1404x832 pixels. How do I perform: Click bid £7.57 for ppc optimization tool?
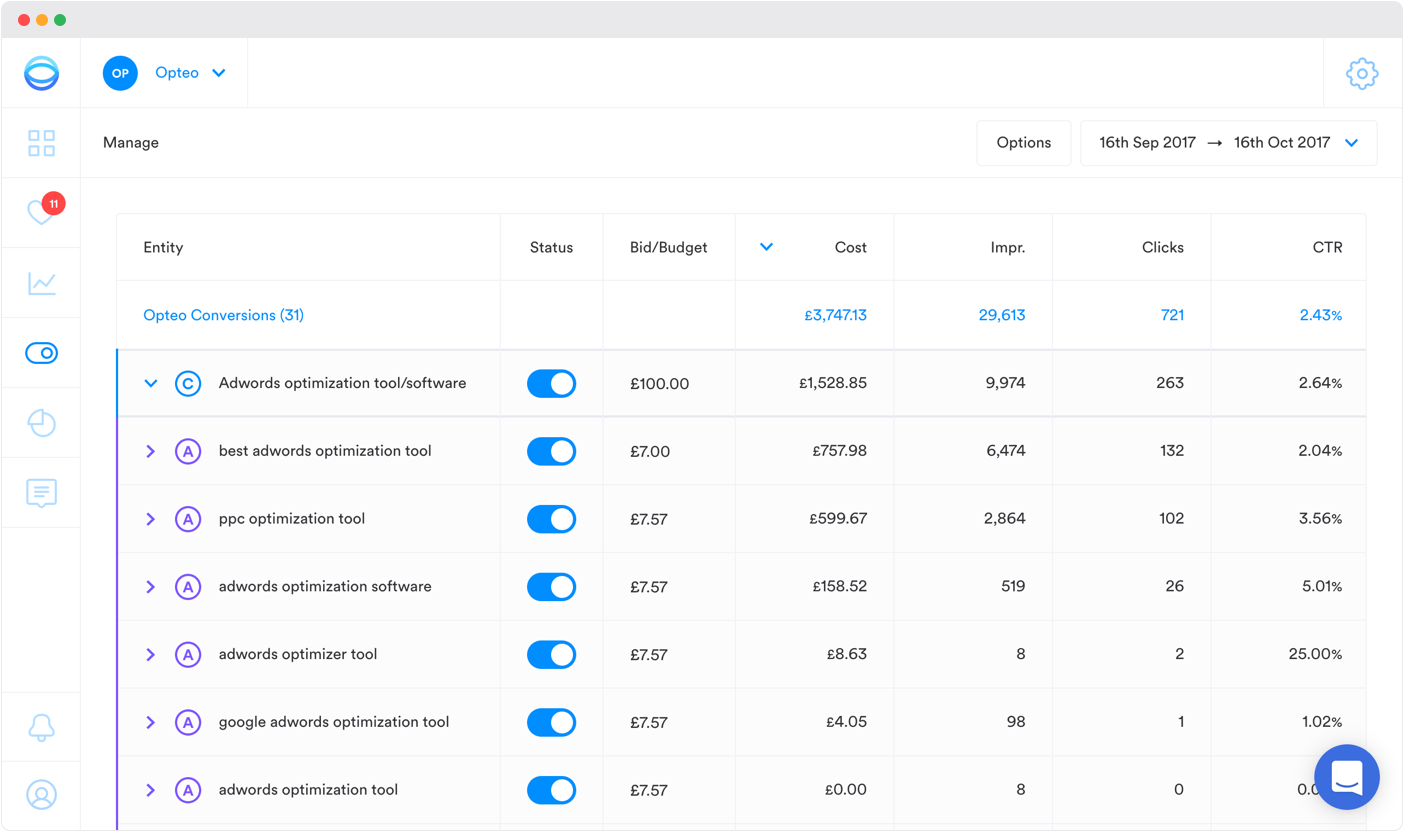[x=649, y=520]
